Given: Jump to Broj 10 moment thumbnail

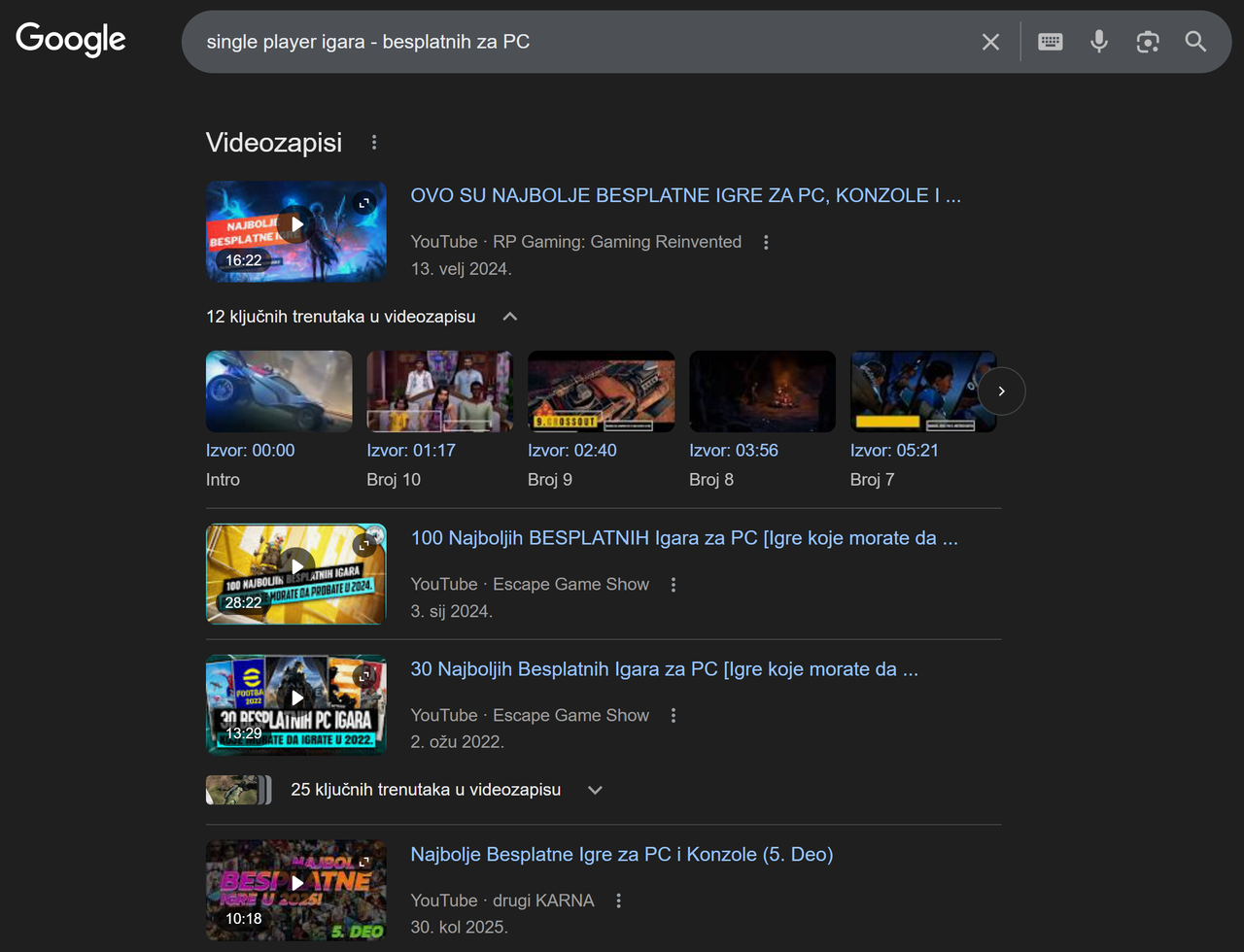Looking at the screenshot, I should (x=439, y=391).
